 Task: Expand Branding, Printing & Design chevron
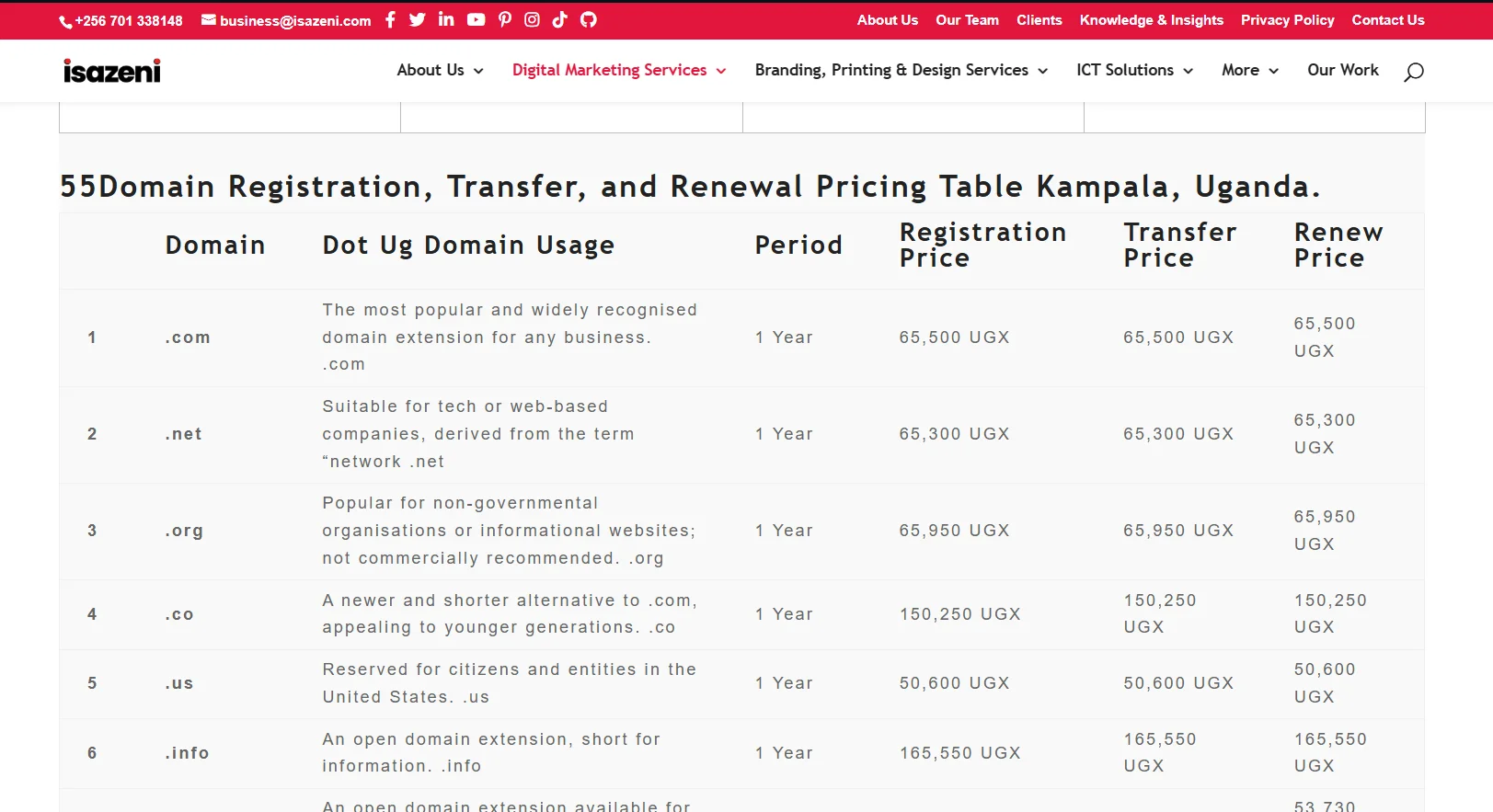[x=1042, y=71]
